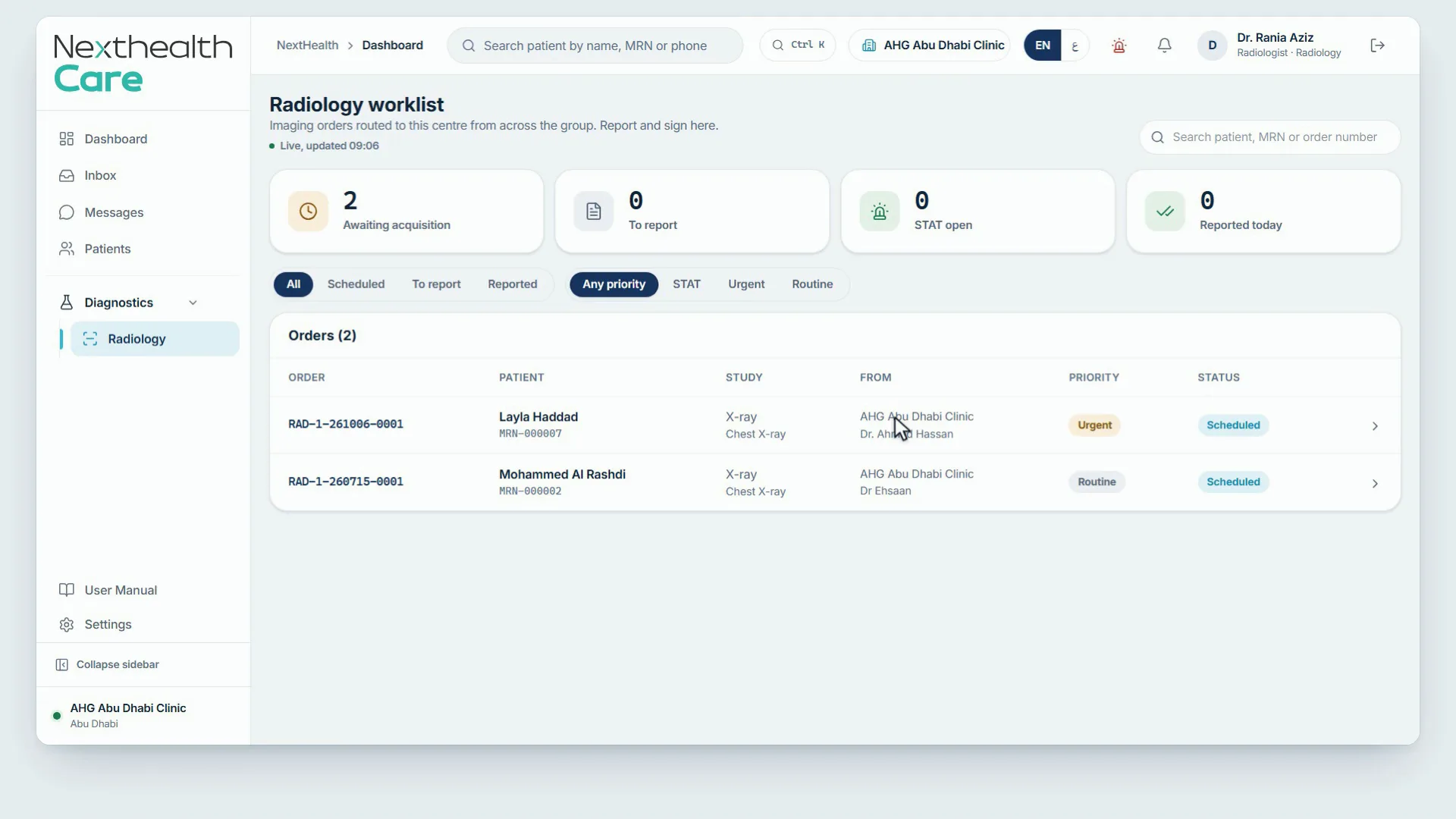Open the notifications bell
Image resolution: width=1456 pixels, height=819 pixels.
point(1164,45)
